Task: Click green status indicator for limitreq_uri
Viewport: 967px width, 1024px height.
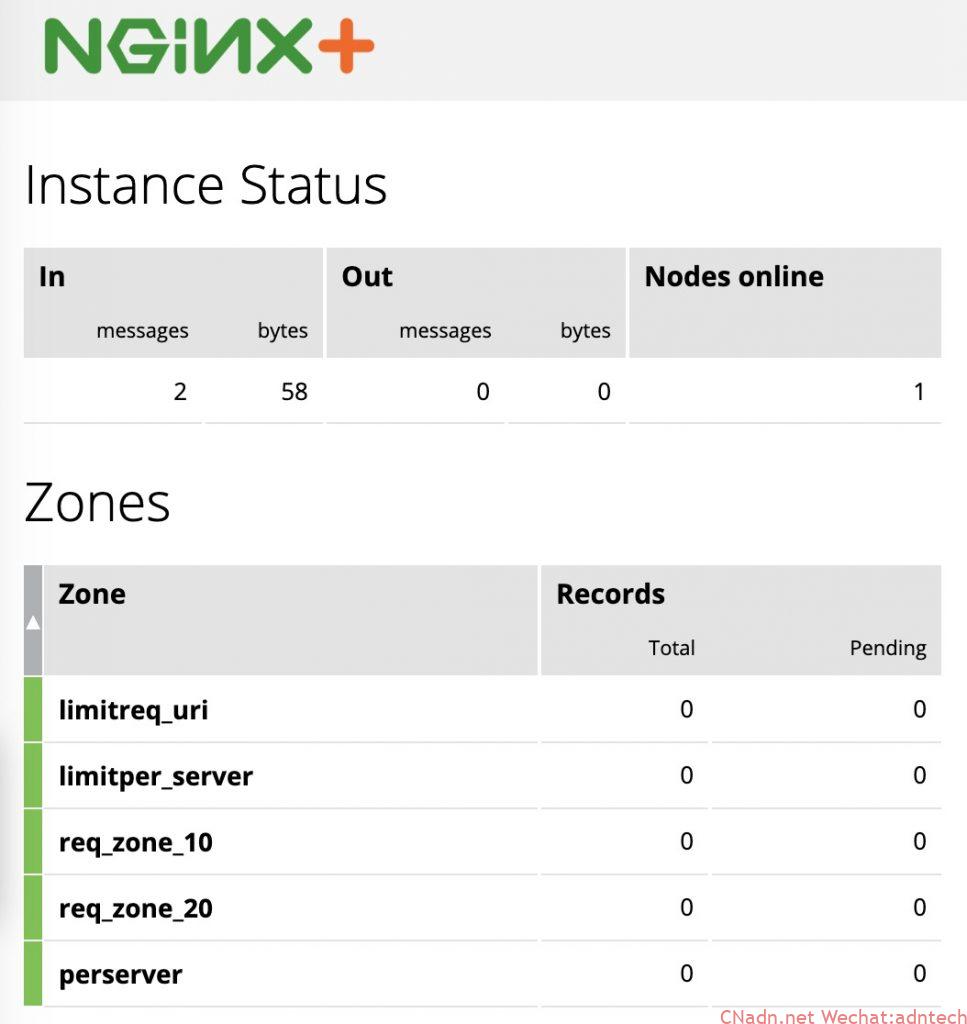Action: tap(33, 709)
